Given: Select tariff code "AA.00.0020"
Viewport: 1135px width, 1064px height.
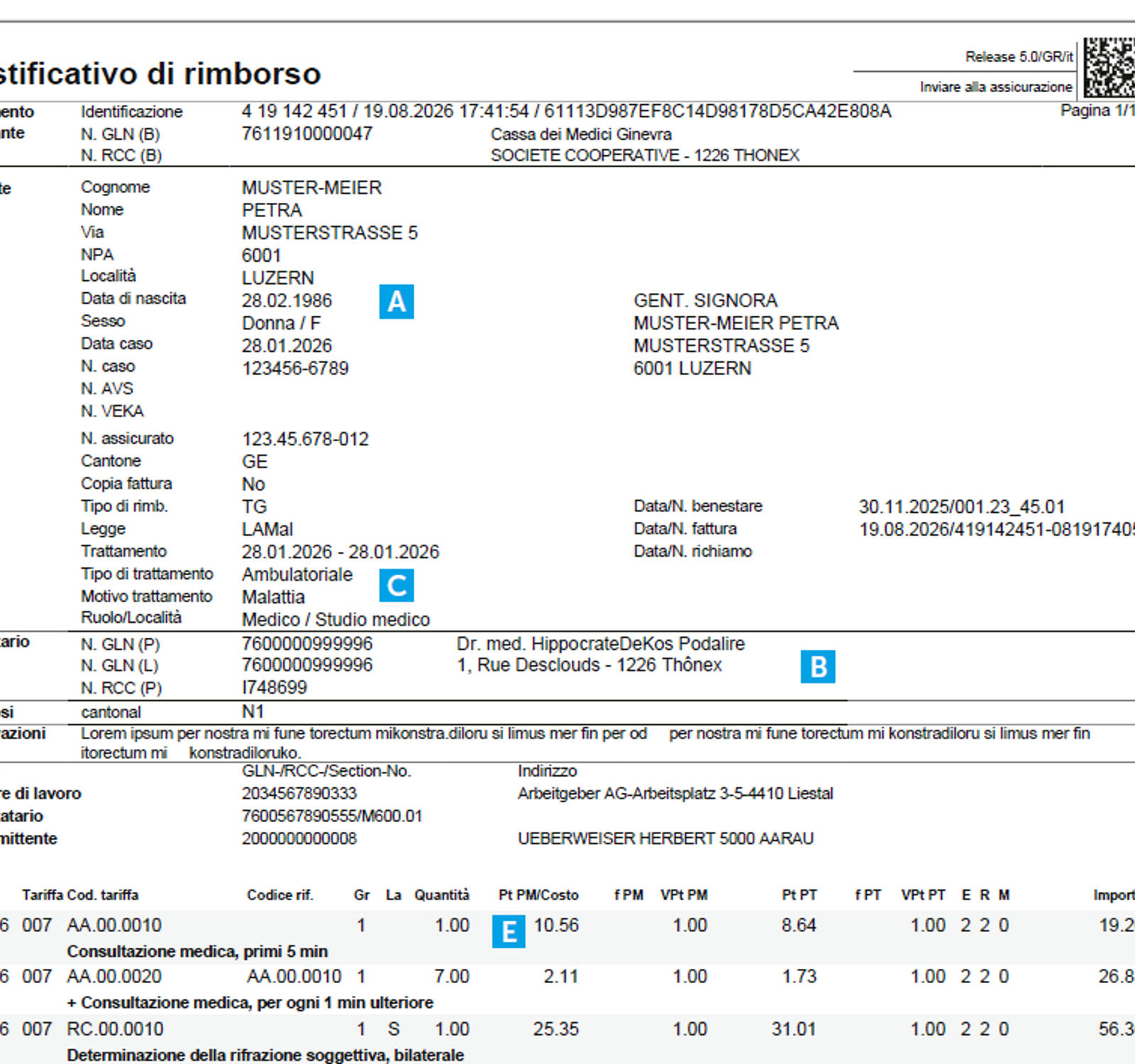Looking at the screenshot, I should 115,977.
